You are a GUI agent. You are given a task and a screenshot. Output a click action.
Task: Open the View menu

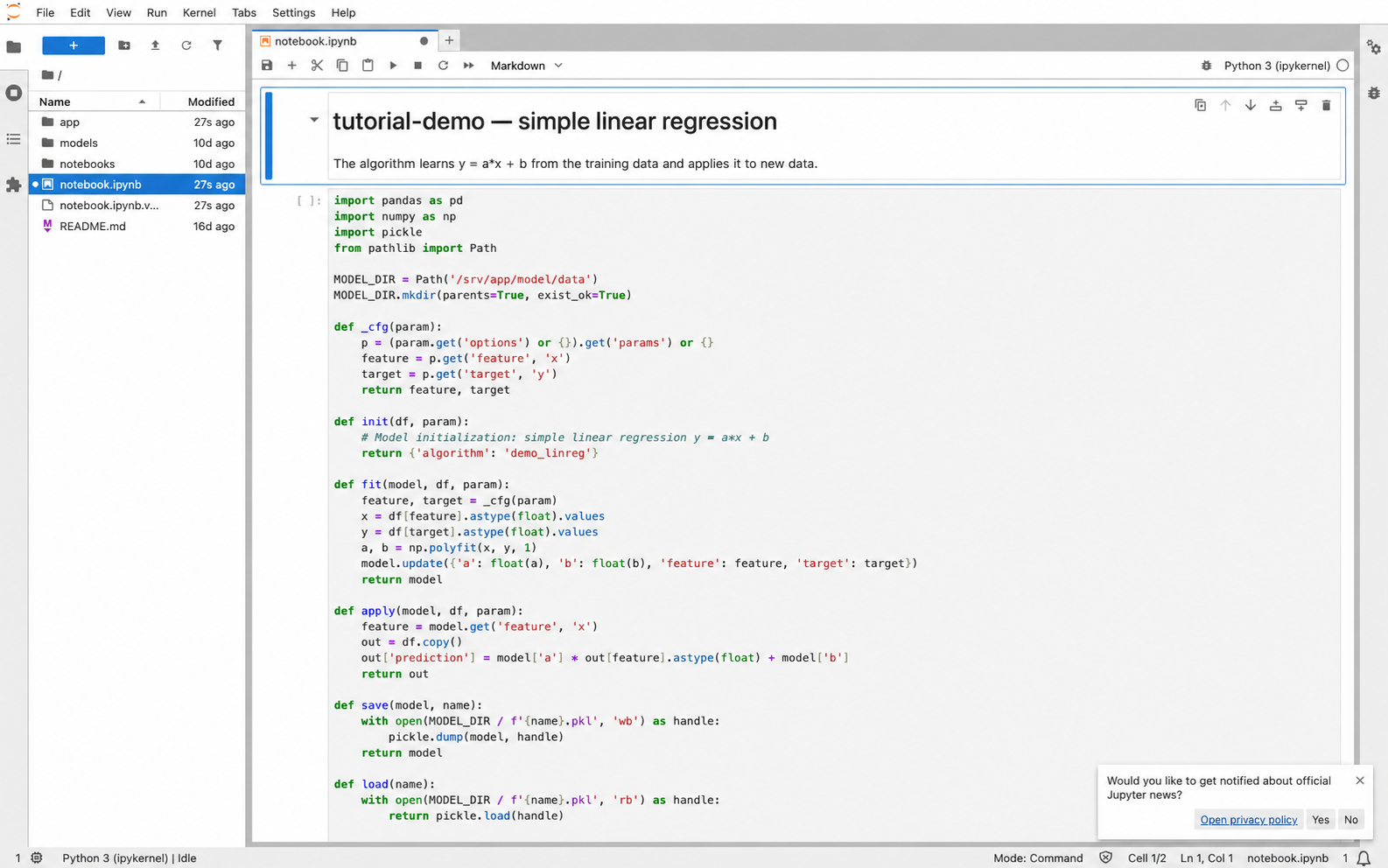(118, 12)
